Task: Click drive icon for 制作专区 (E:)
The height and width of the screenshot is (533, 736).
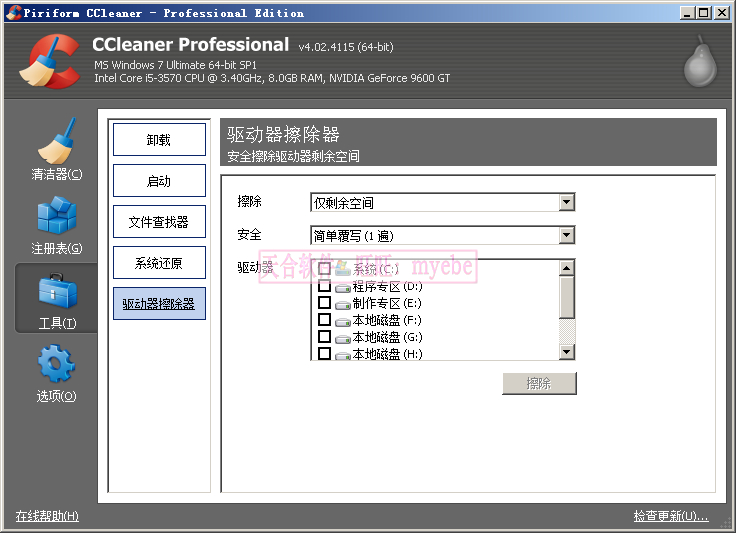Action: tap(343, 305)
